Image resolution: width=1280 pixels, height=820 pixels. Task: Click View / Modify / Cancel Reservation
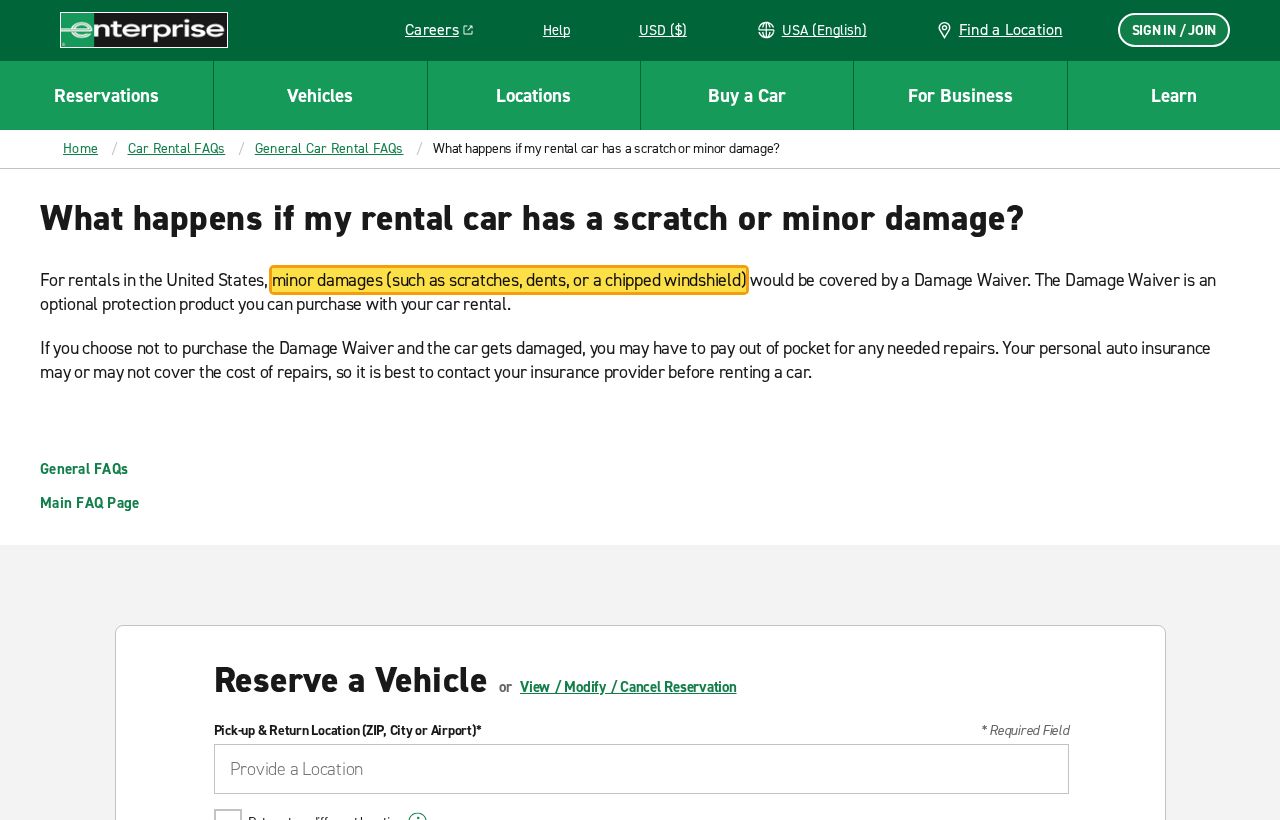point(628,687)
